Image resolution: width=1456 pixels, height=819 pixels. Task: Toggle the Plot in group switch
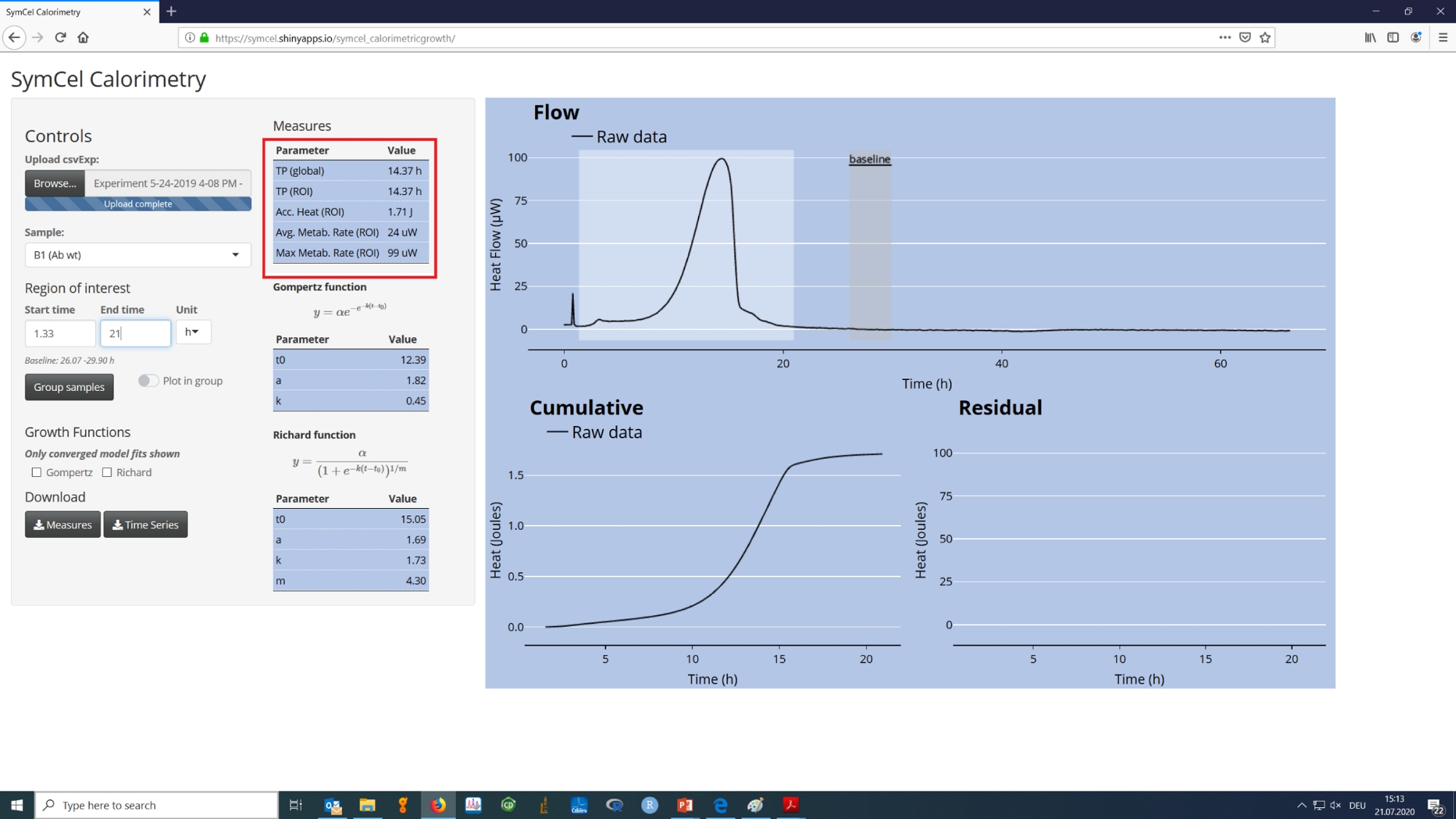[x=148, y=381]
